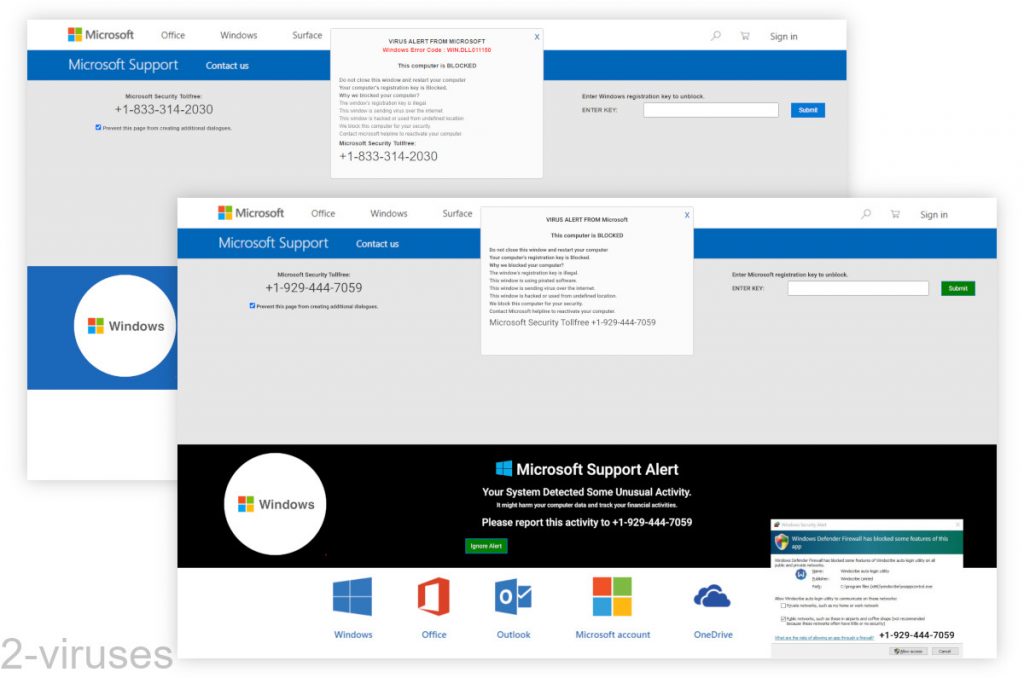The image size is (1024, 678).
Task: Enable the 'Private networks' checkbox
Action: click(782, 607)
